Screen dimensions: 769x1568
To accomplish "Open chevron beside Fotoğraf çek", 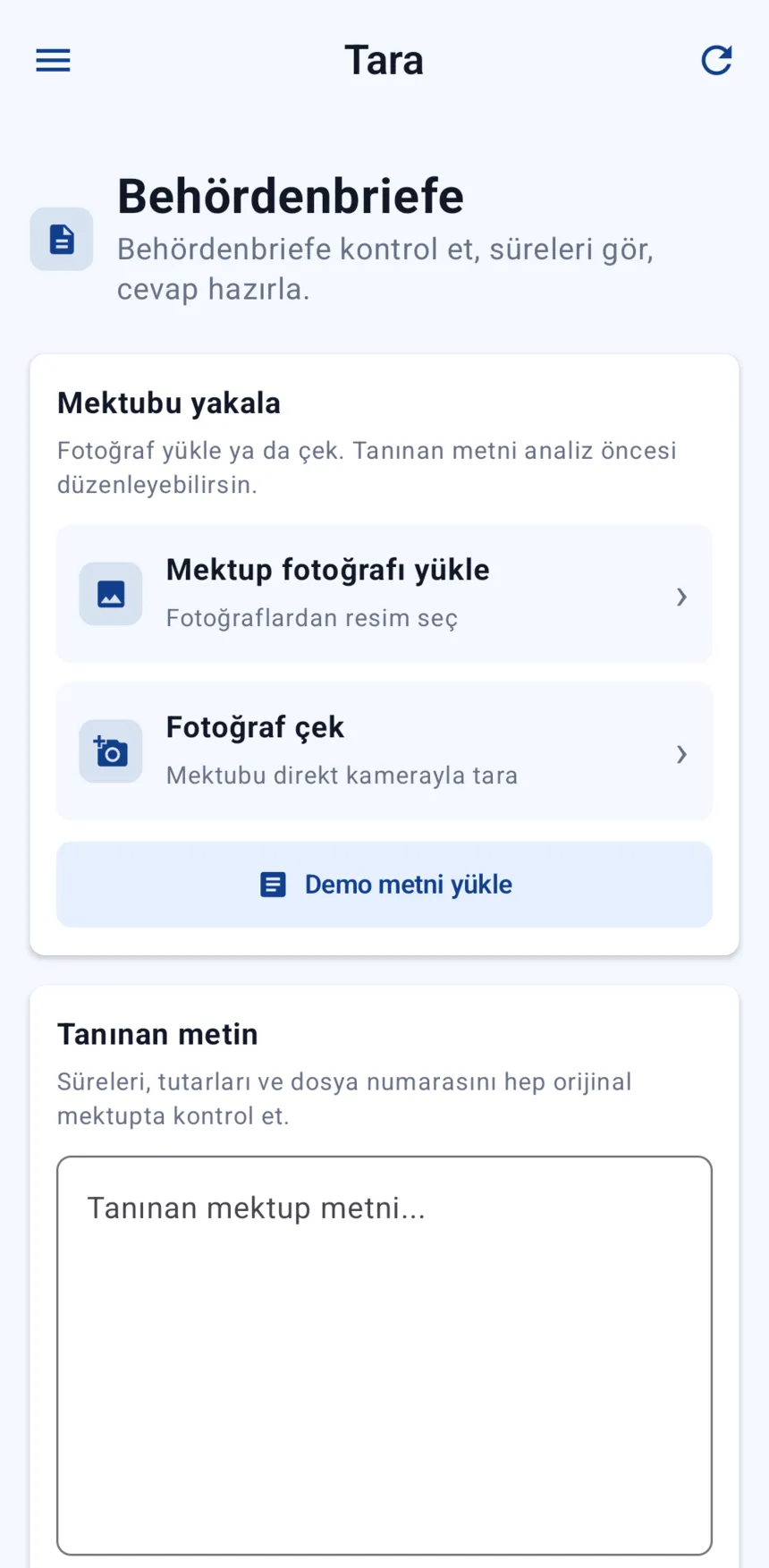I will [x=681, y=754].
